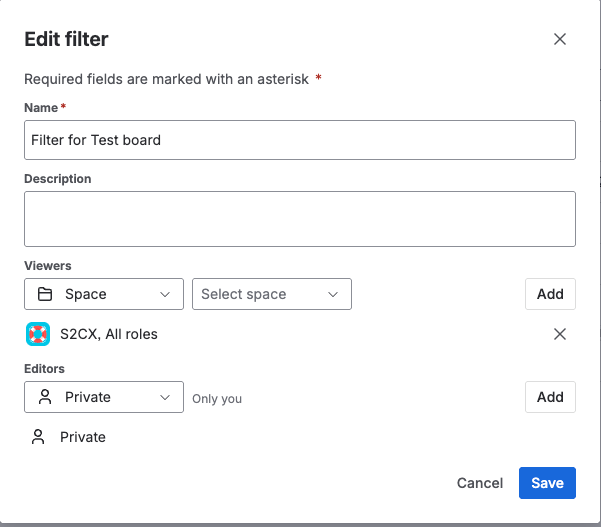The image size is (601, 527).
Task: Save the filter changes
Action: pyautogui.click(x=547, y=483)
